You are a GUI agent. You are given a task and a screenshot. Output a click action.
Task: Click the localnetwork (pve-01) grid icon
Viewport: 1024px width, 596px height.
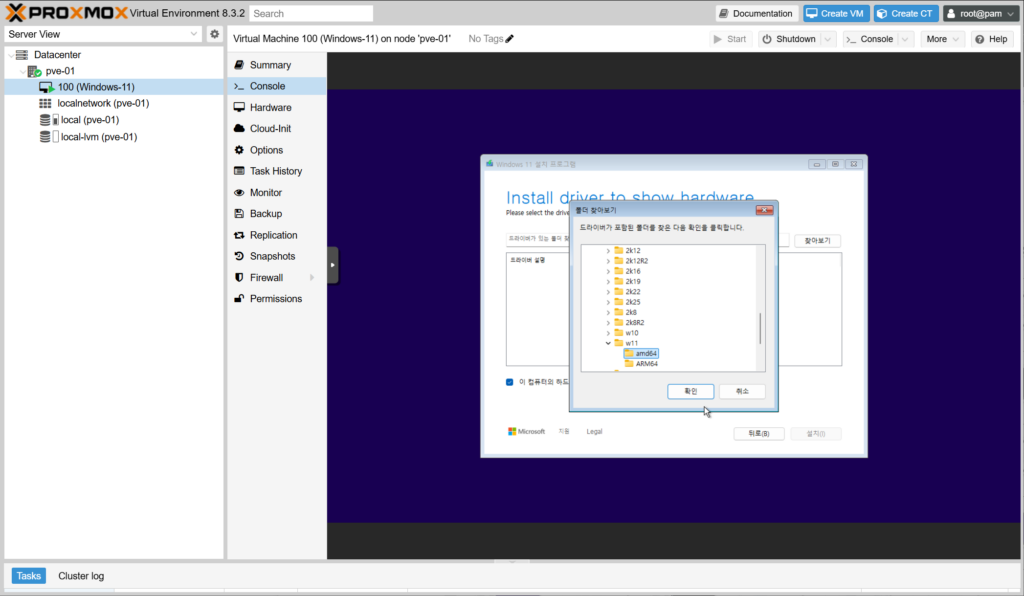tap(45, 103)
